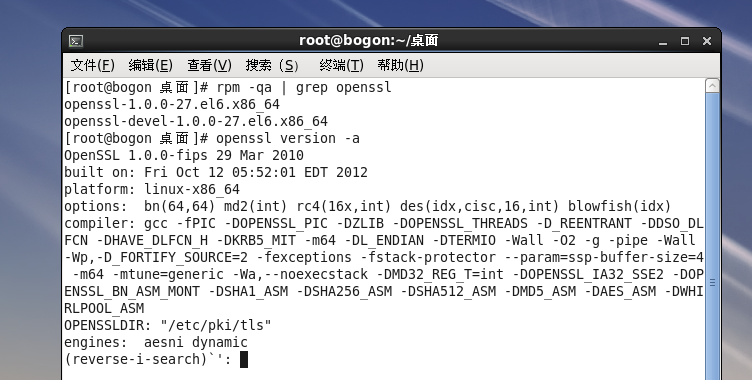
Task: Maximize the terminal window
Action: point(685,41)
